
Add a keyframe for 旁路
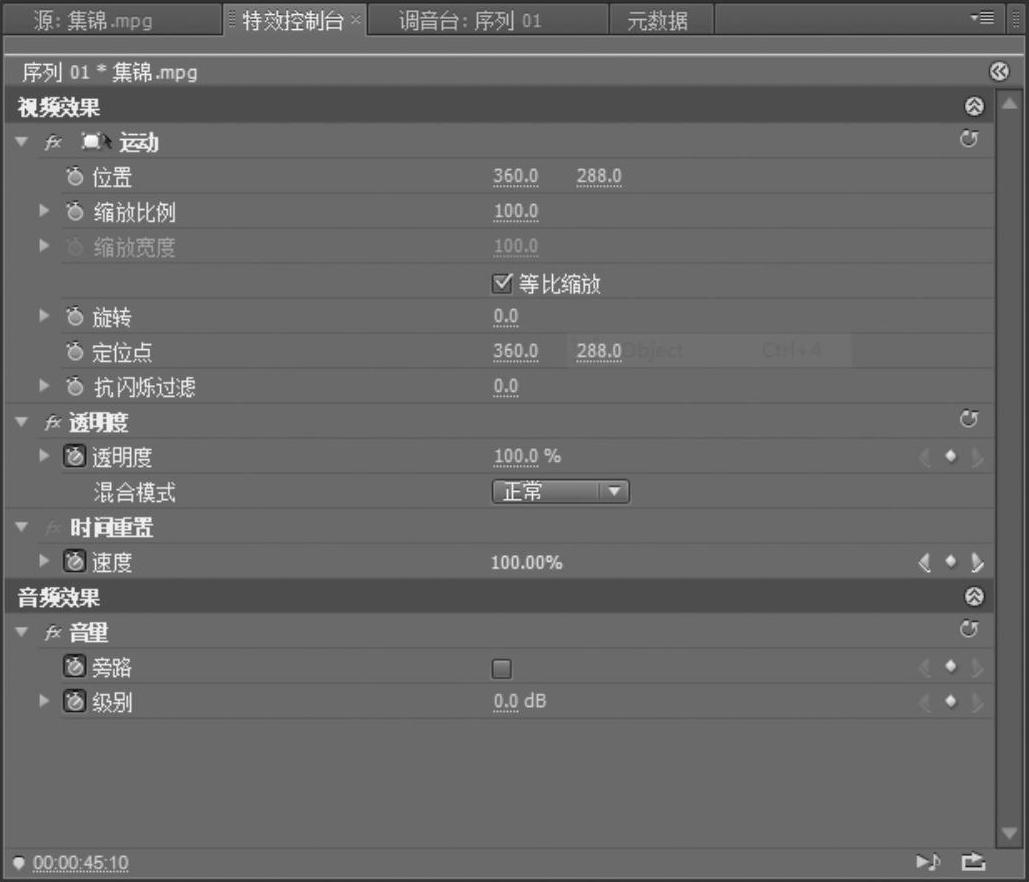(x=950, y=666)
